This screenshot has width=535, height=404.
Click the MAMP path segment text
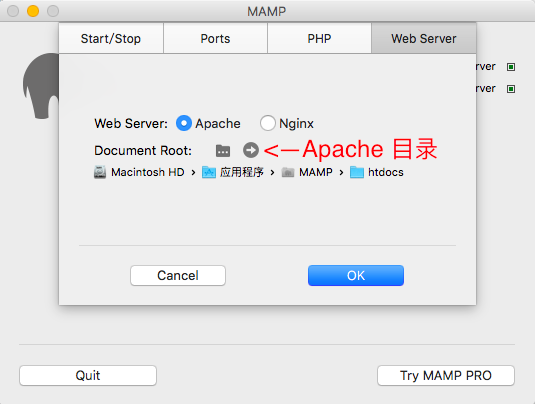click(316, 172)
